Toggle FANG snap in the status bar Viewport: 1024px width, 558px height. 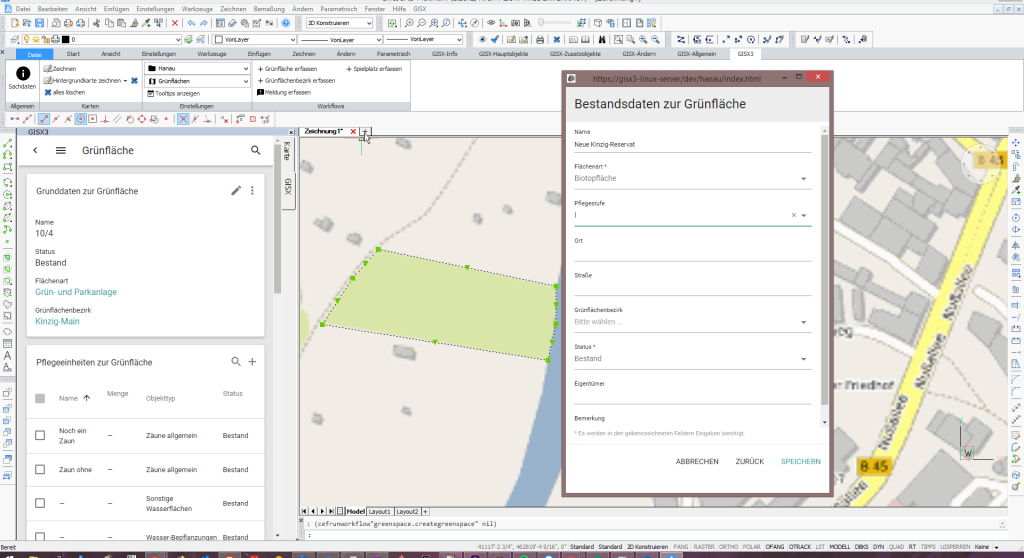(x=680, y=547)
